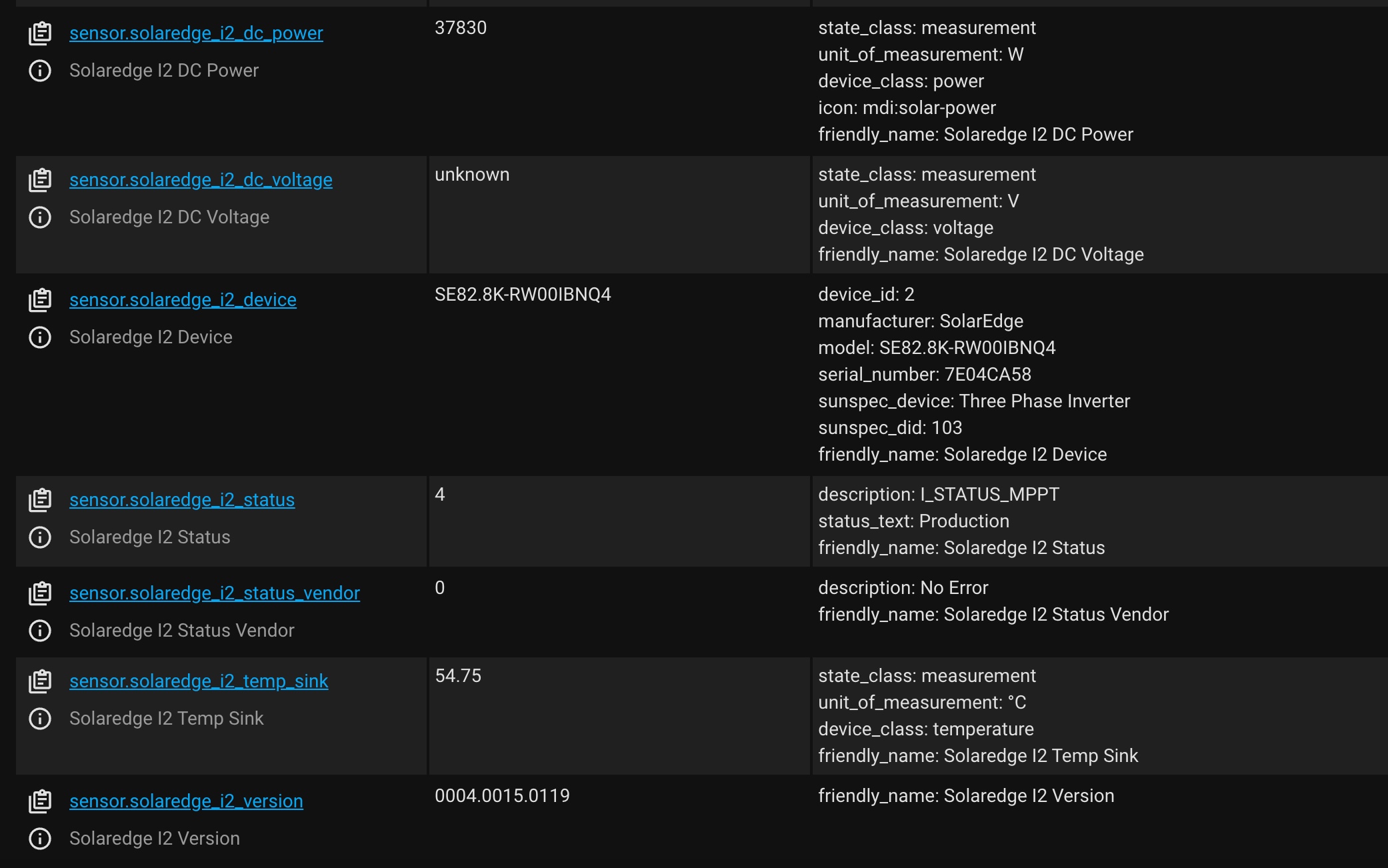Copy entity ID for sensor.solaredge_i2_device
The image size is (1388, 868).
41,299
